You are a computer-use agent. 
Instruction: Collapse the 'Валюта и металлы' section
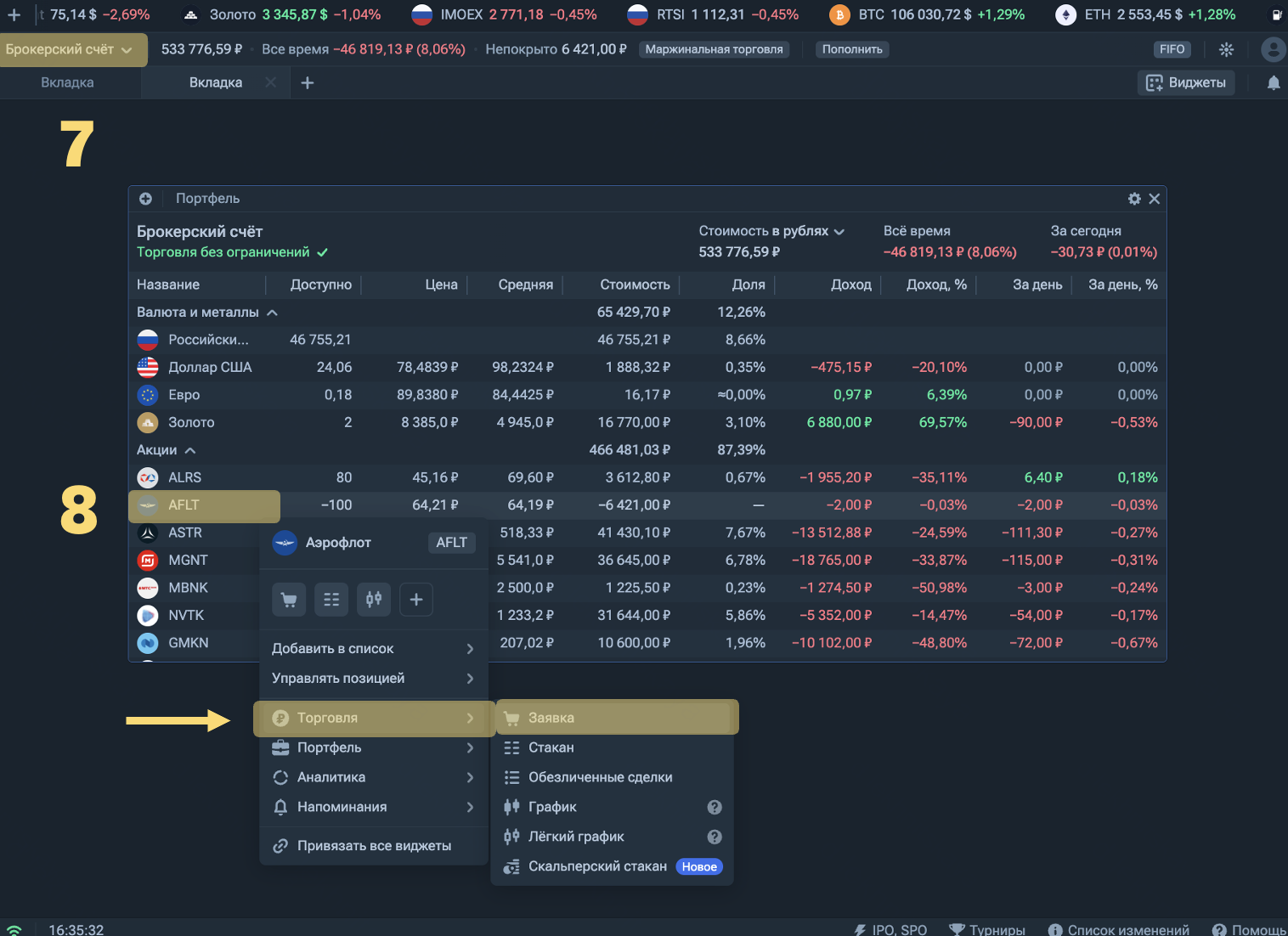[272, 313]
